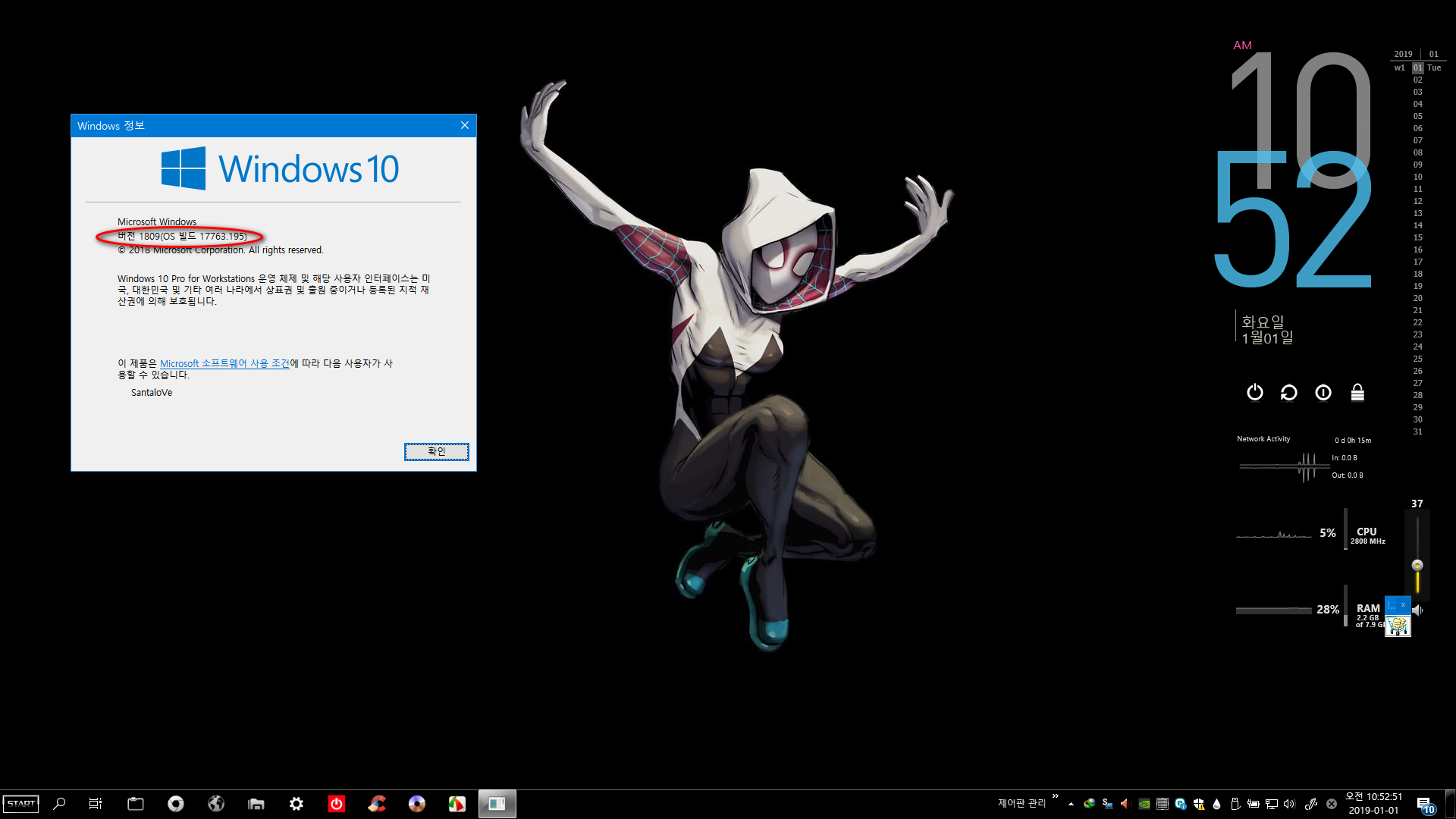This screenshot has width=1456, height=819.
Task: Open the network tray icon
Action: pos(1272,804)
